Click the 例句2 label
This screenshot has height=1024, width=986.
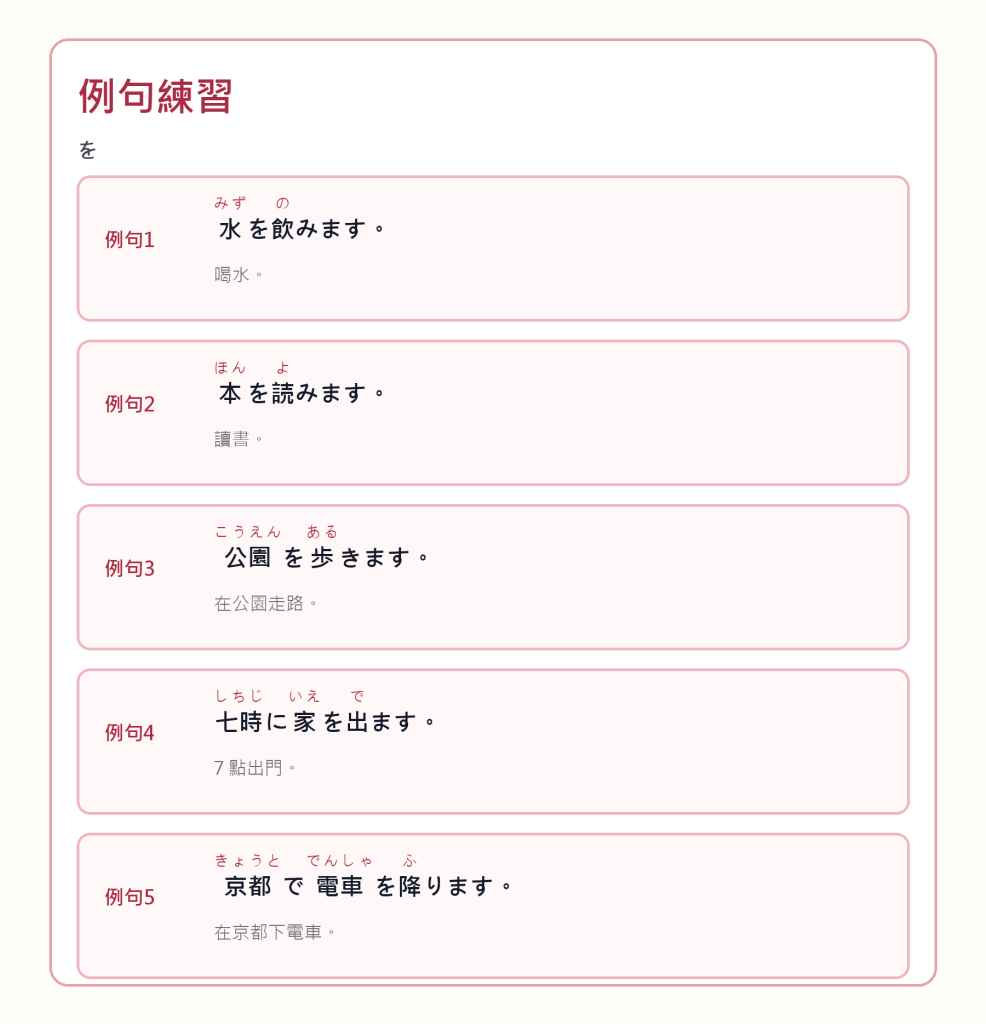tap(130, 404)
